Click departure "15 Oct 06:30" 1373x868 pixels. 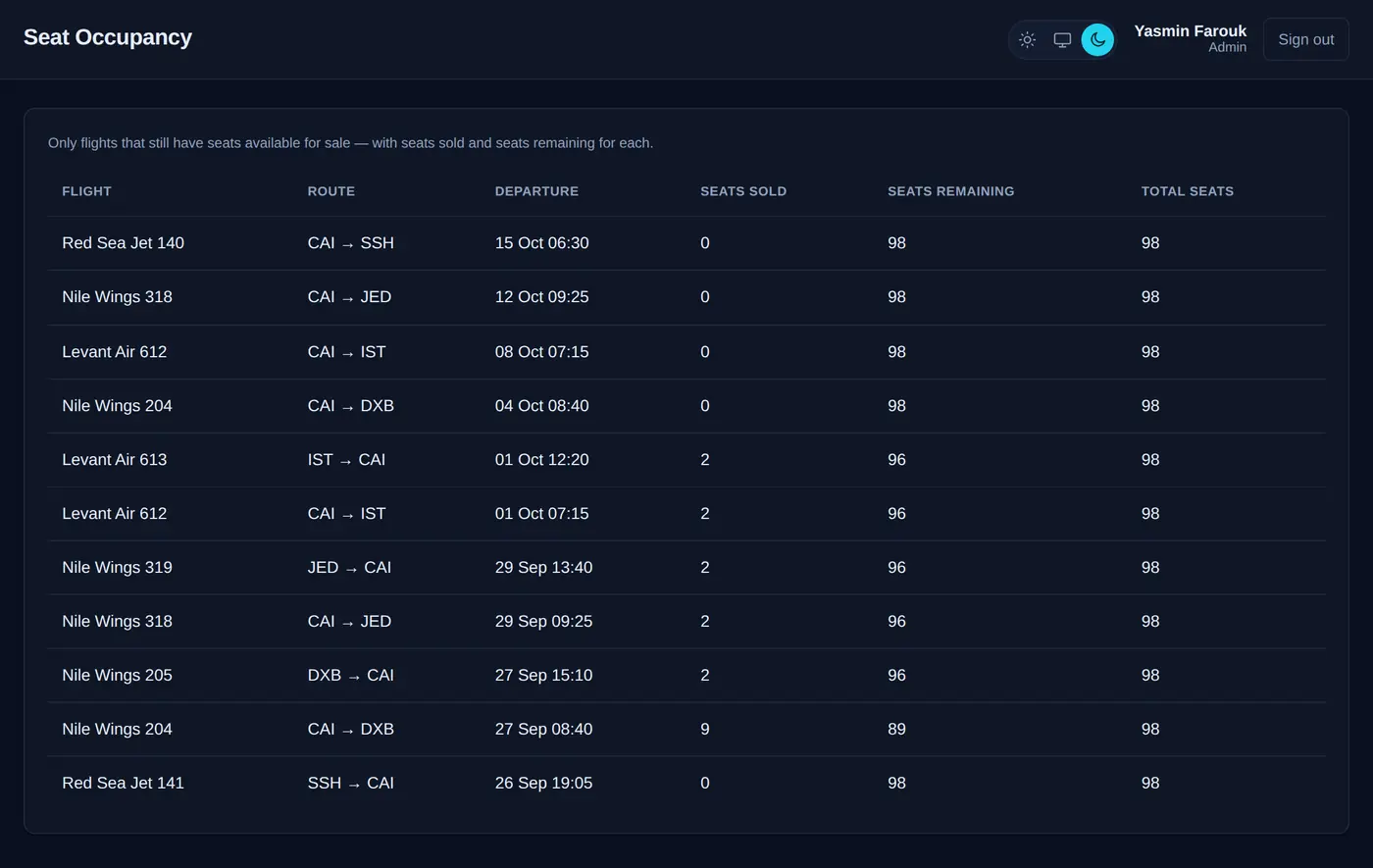[542, 243]
